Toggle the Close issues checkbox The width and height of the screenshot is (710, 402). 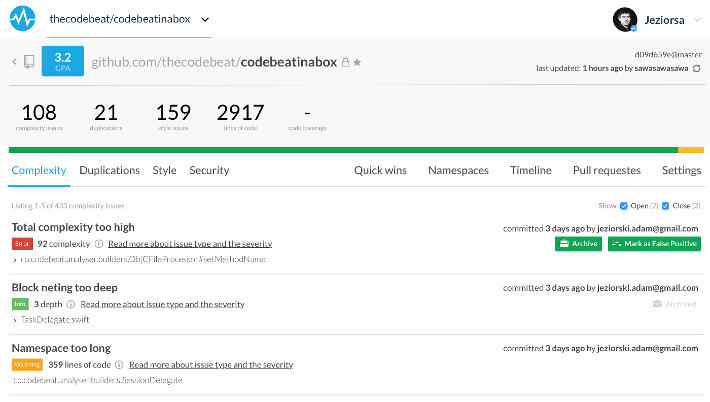click(666, 205)
